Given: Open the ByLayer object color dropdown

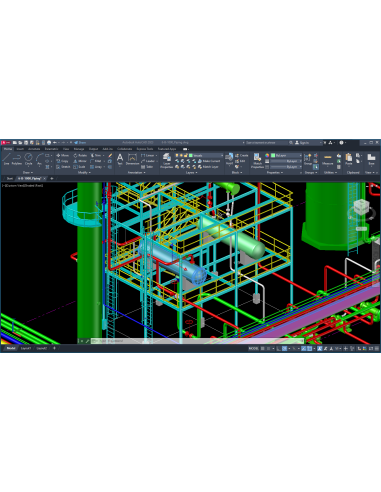Looking at the screenshot, I should tap(286, 155).
